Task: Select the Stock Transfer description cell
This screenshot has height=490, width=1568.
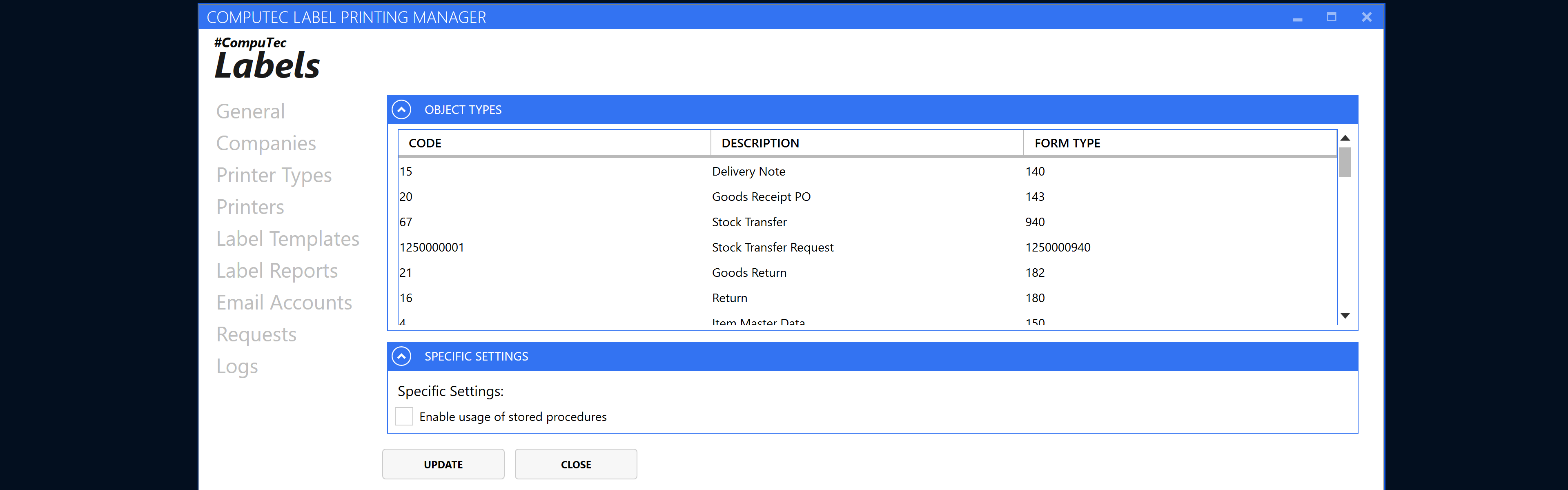Action: coord(749,222)
